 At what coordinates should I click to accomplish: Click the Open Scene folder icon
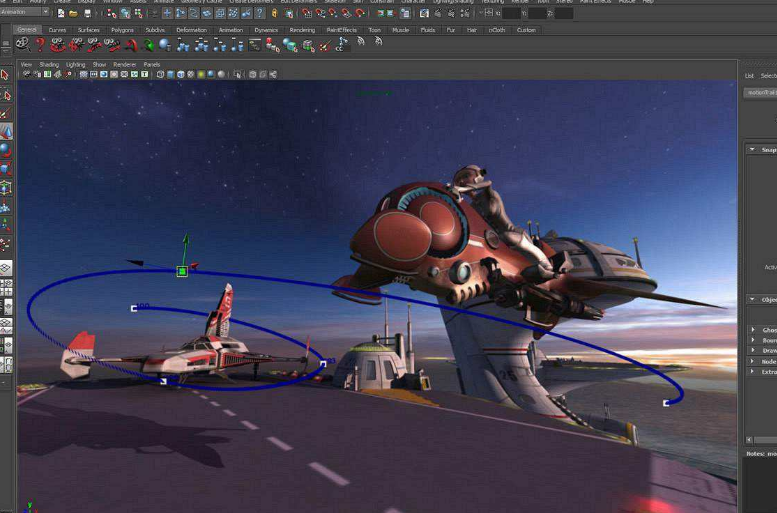(x=73, y=13)
